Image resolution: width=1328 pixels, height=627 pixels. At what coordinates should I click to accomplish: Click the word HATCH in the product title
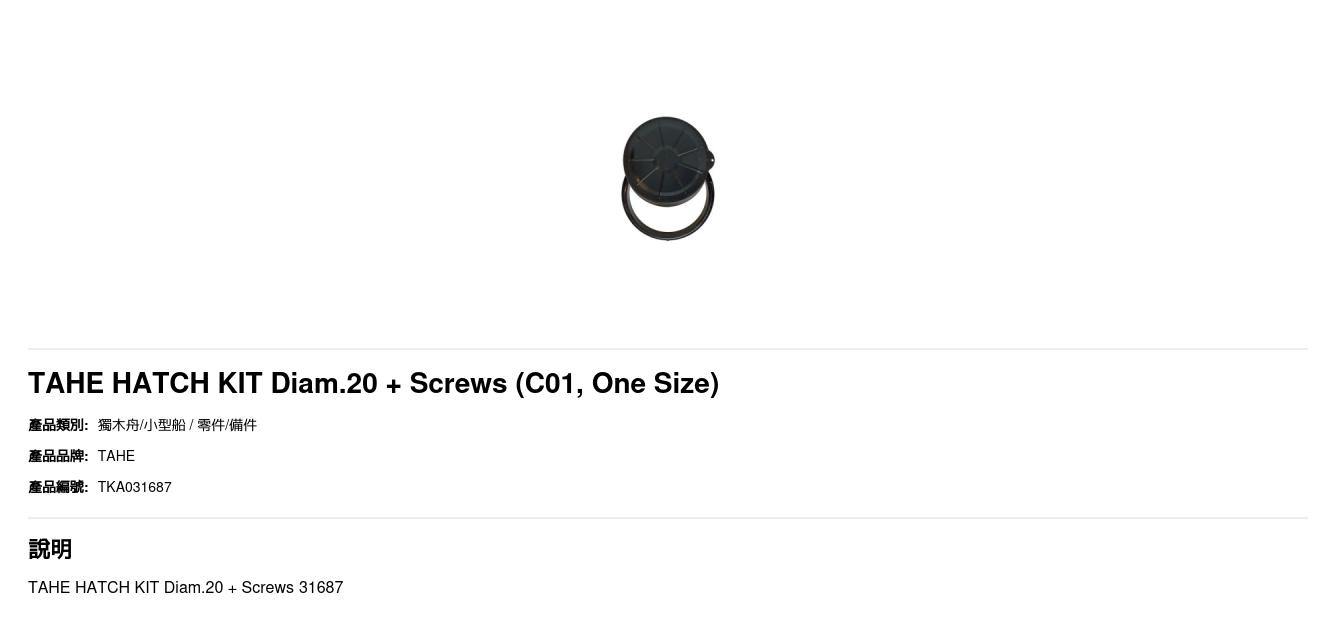[x=160, y=384]
